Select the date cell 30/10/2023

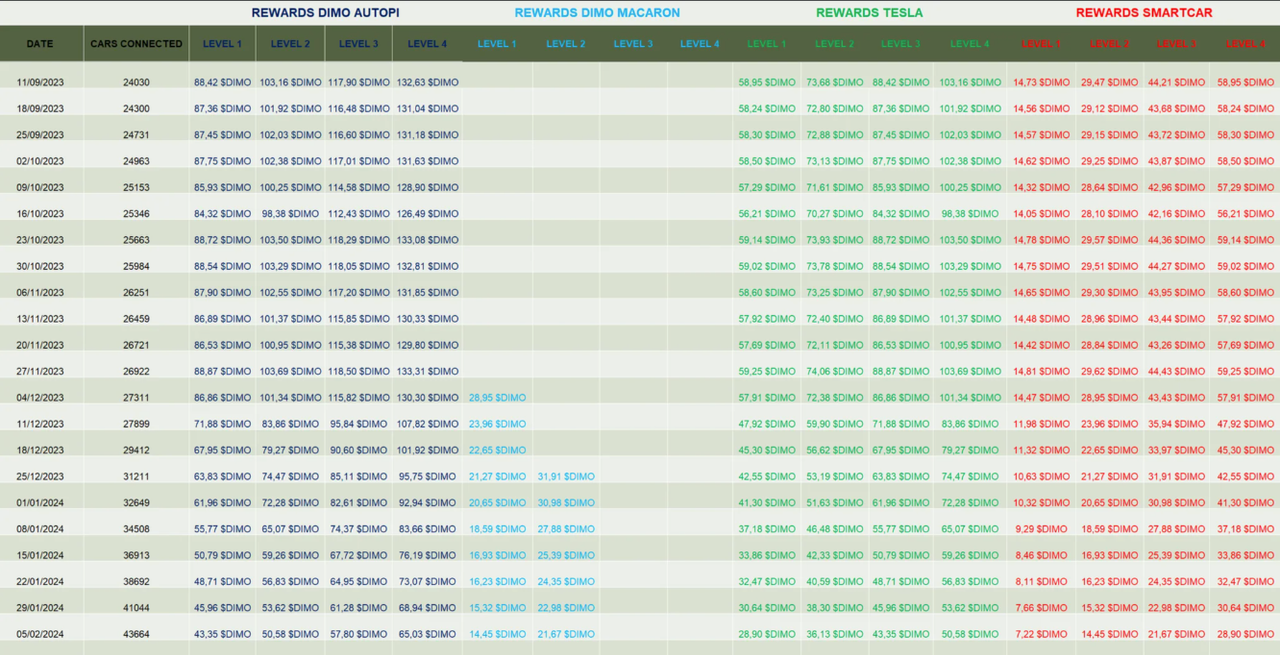(40, 266)
